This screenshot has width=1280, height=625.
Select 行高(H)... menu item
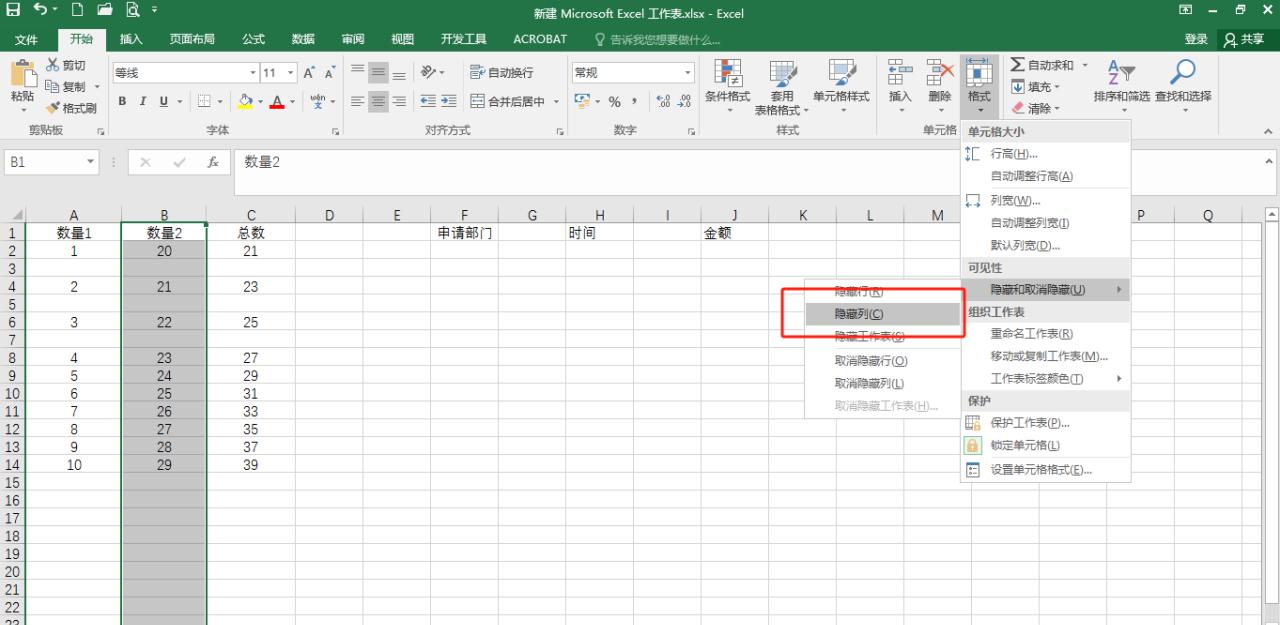pos(1045,154)
